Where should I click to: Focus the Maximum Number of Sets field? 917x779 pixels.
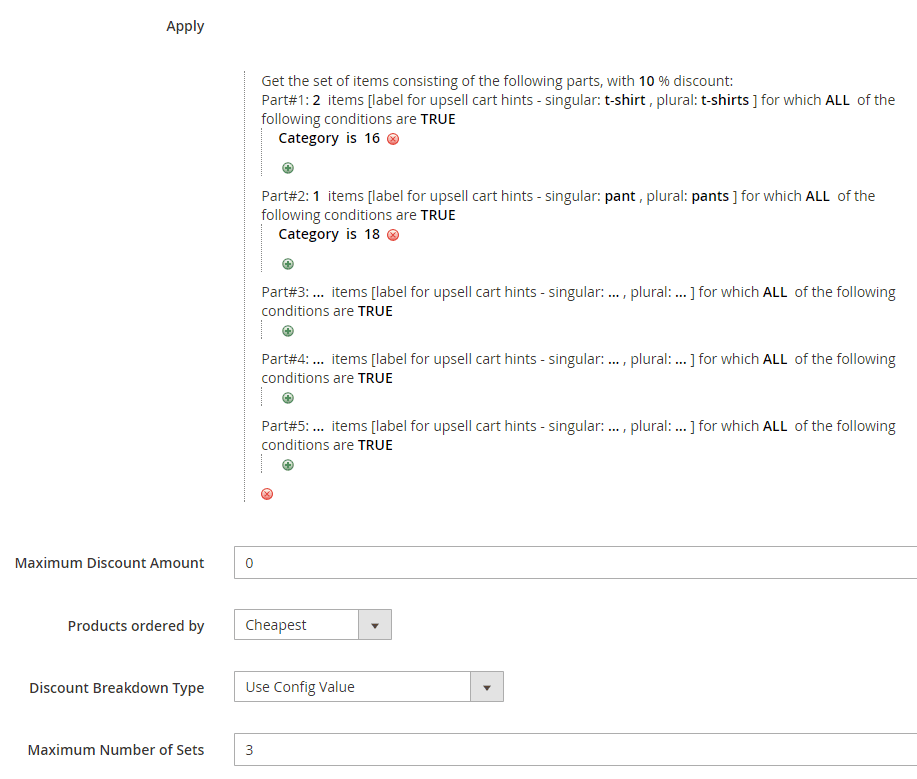[575, 750]
